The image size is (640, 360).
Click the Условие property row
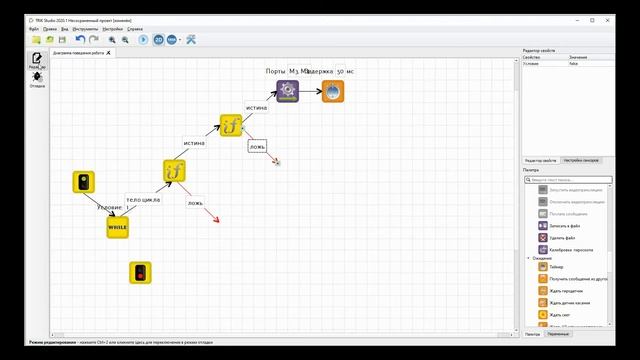click(x=569, y=64)
